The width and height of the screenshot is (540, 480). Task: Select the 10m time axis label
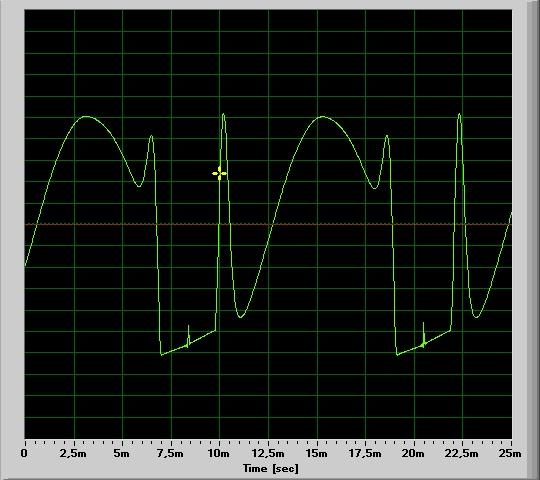[218, 453]
